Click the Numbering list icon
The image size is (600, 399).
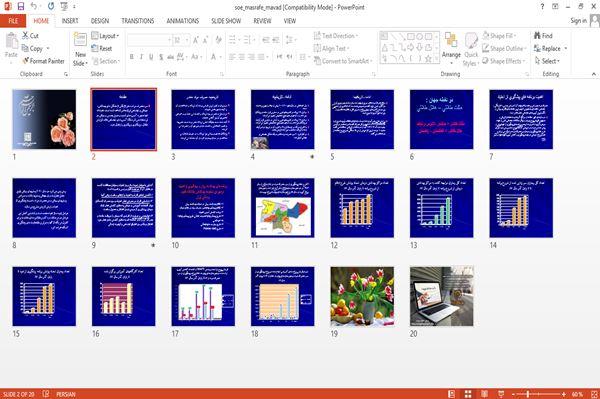pyautogui.click(x=246, y=40)
